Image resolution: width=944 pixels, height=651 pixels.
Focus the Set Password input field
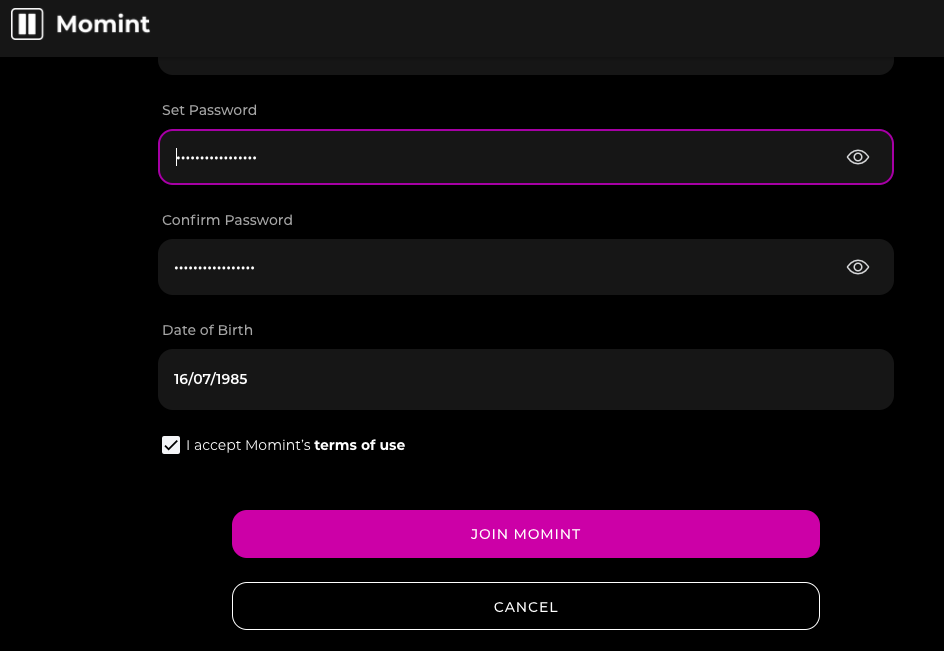[526, 157]
